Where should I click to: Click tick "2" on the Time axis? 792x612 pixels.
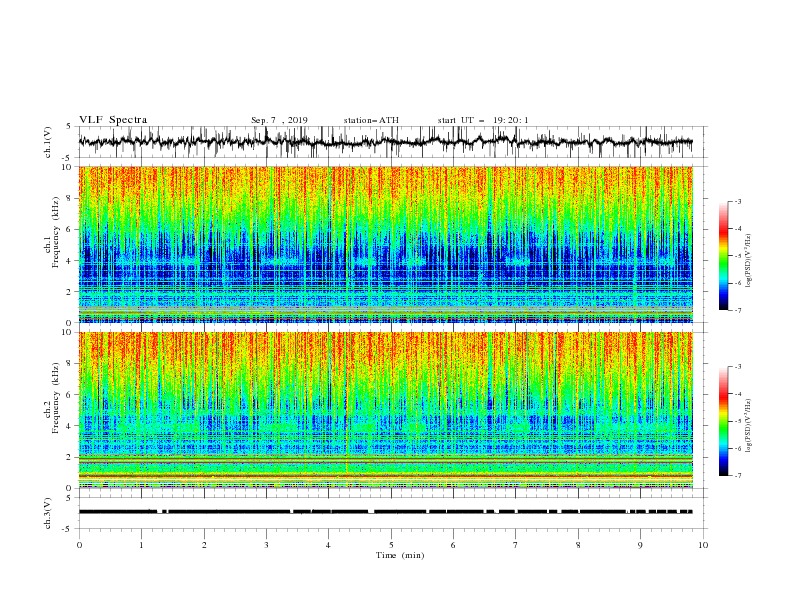point(204,545)
